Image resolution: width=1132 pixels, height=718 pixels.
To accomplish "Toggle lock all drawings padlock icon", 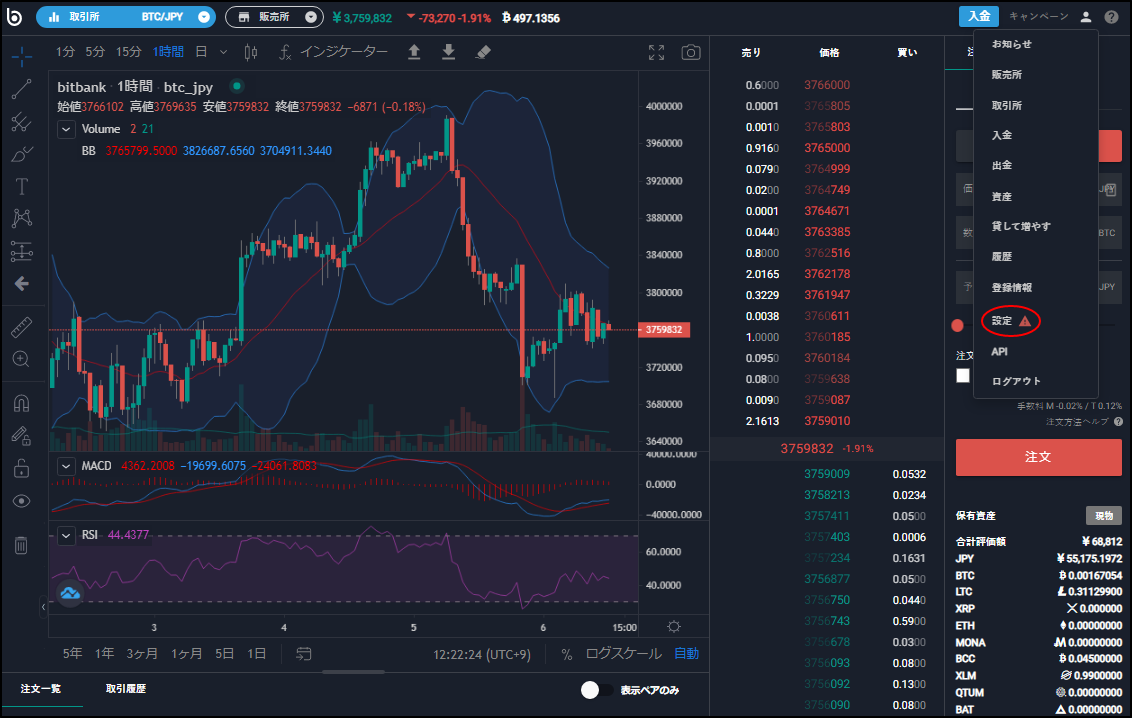I will tap(22, 468).
